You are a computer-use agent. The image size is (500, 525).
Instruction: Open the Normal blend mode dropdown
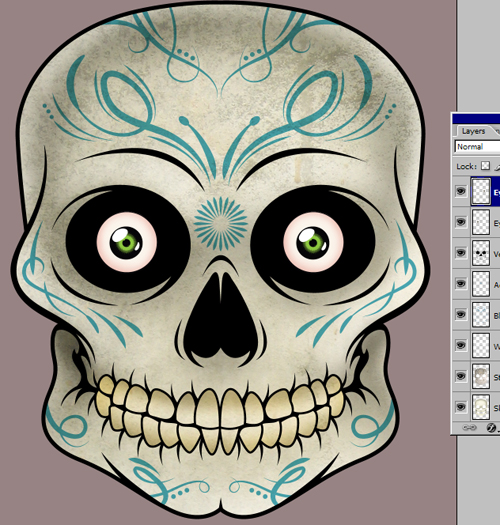tap(477, 147)
